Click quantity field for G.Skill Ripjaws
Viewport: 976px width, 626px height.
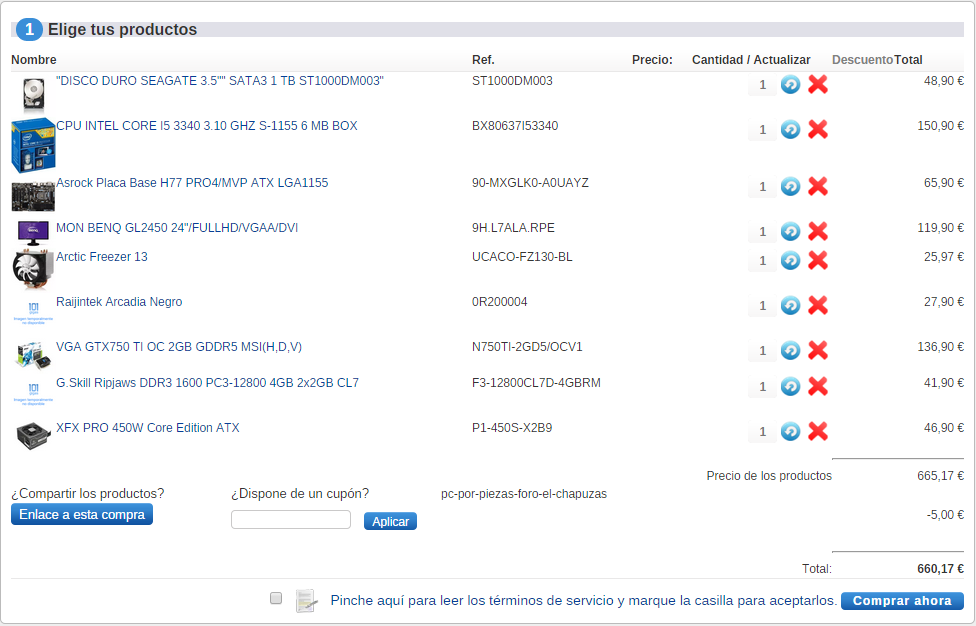tap(762, 387)
